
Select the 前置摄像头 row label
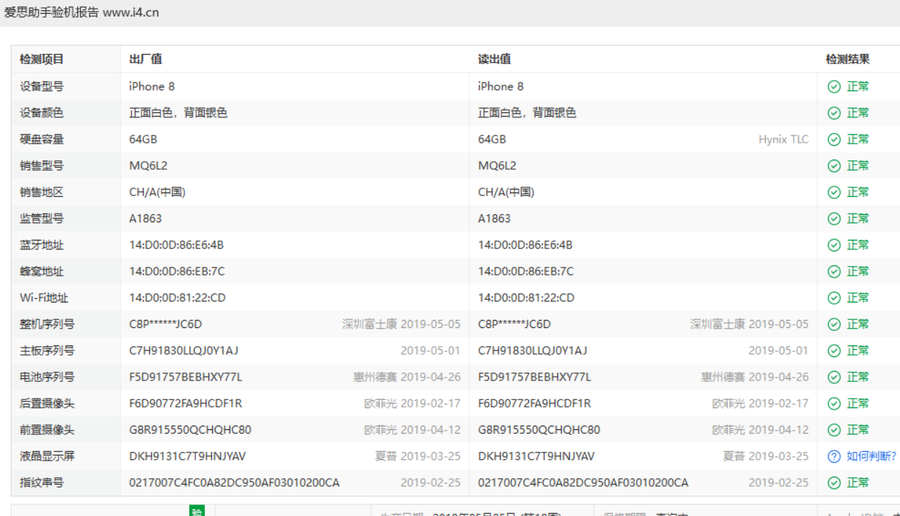pyautogui.click(x=47, y=430)
